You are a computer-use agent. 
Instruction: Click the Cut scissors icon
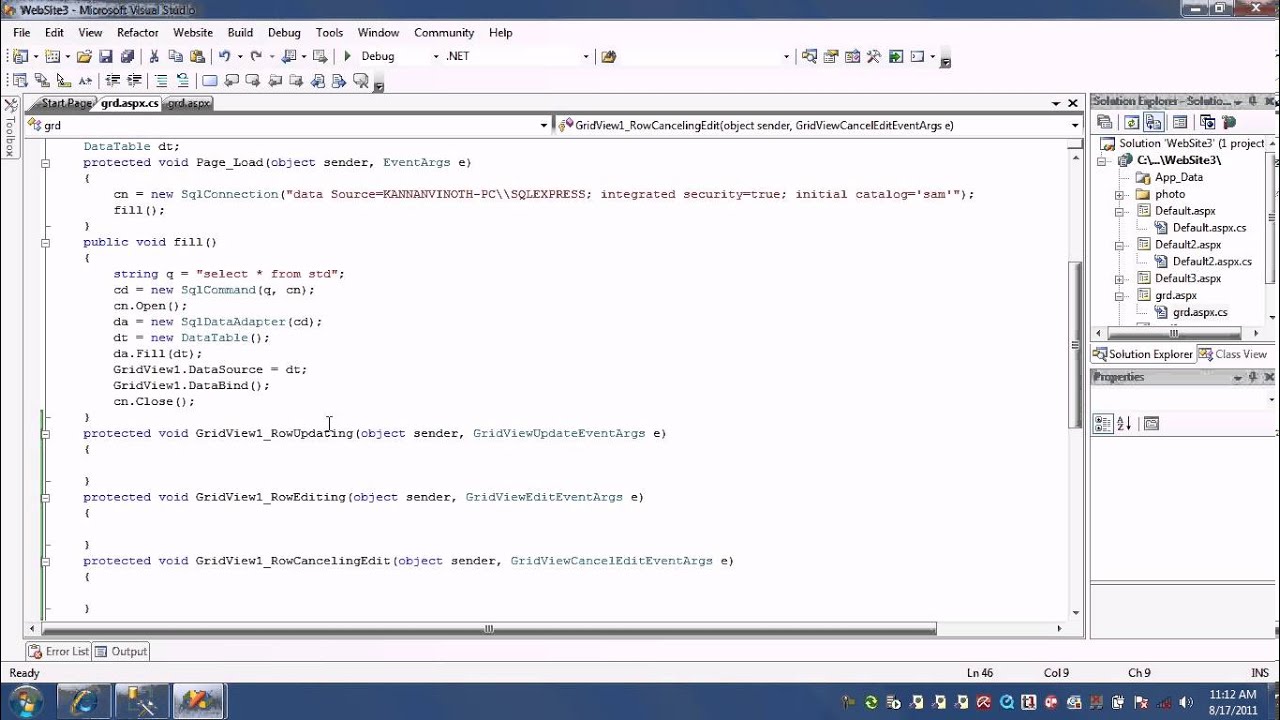click(x=154, y=56)
